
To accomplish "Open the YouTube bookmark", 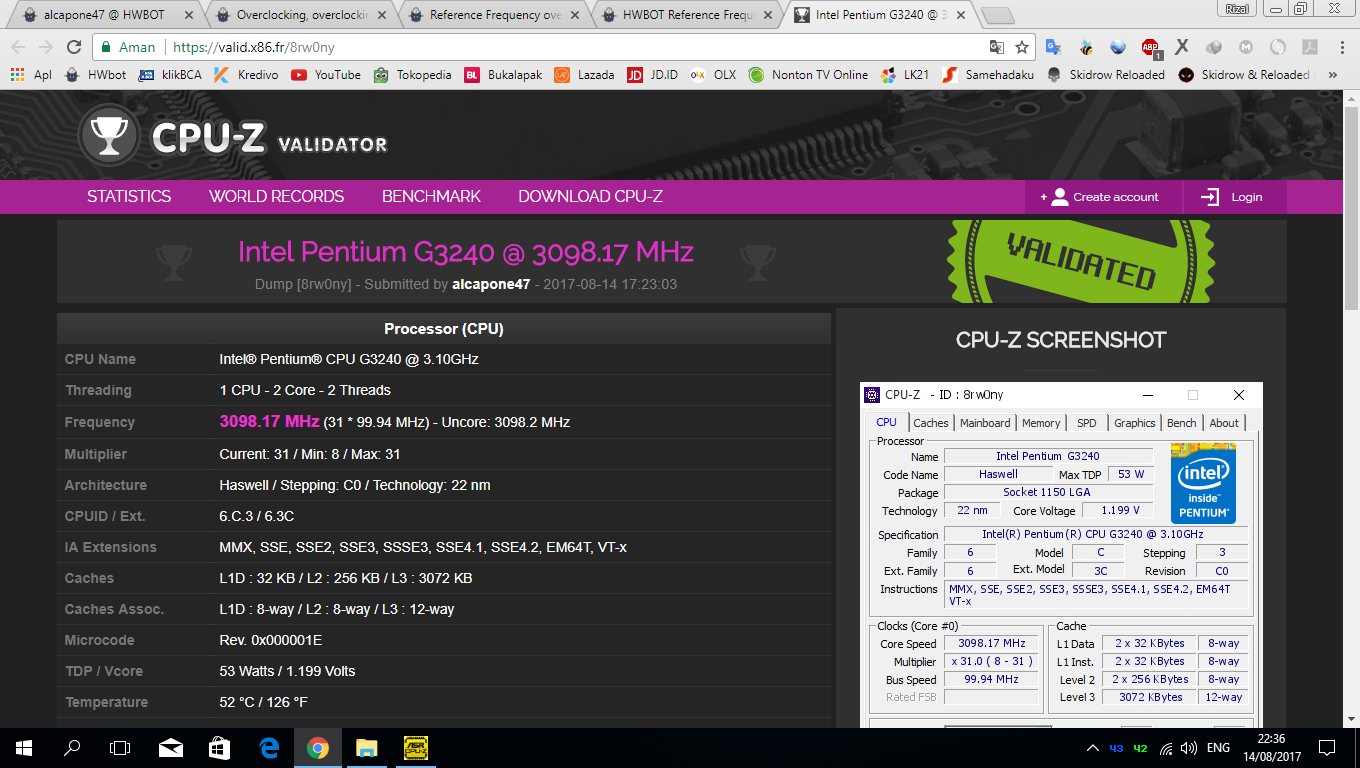I will tap(326, 75).
